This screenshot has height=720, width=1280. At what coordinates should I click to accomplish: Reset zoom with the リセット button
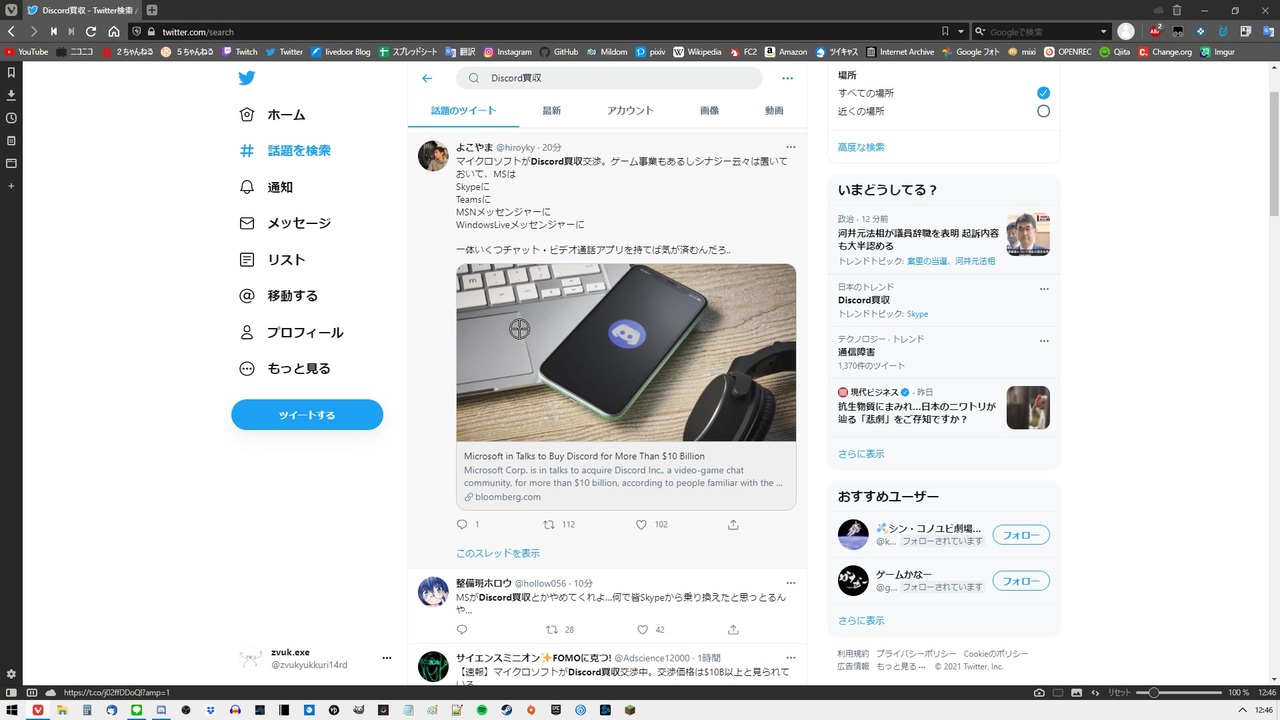(x=1119, y=693)
